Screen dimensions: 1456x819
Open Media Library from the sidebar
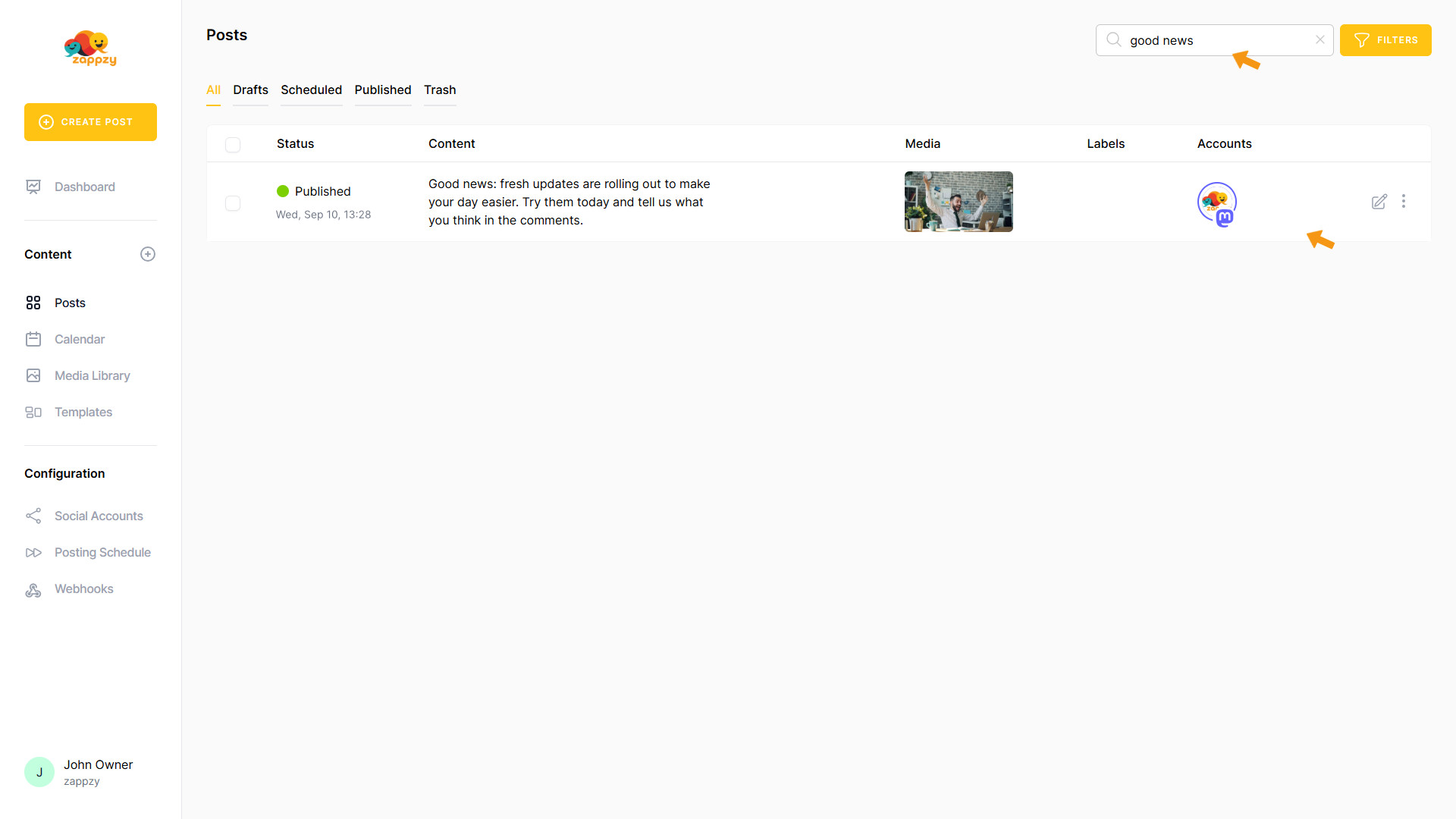point(92,375)
